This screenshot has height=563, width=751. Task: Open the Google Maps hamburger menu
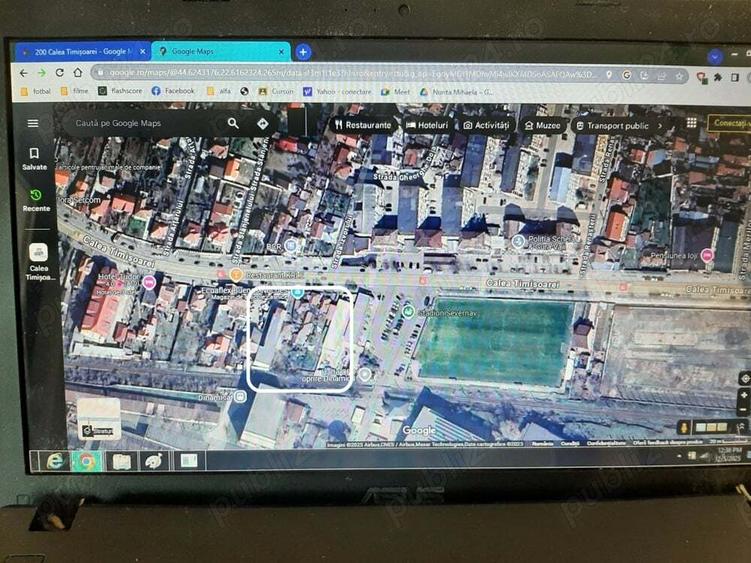(33, 123)
